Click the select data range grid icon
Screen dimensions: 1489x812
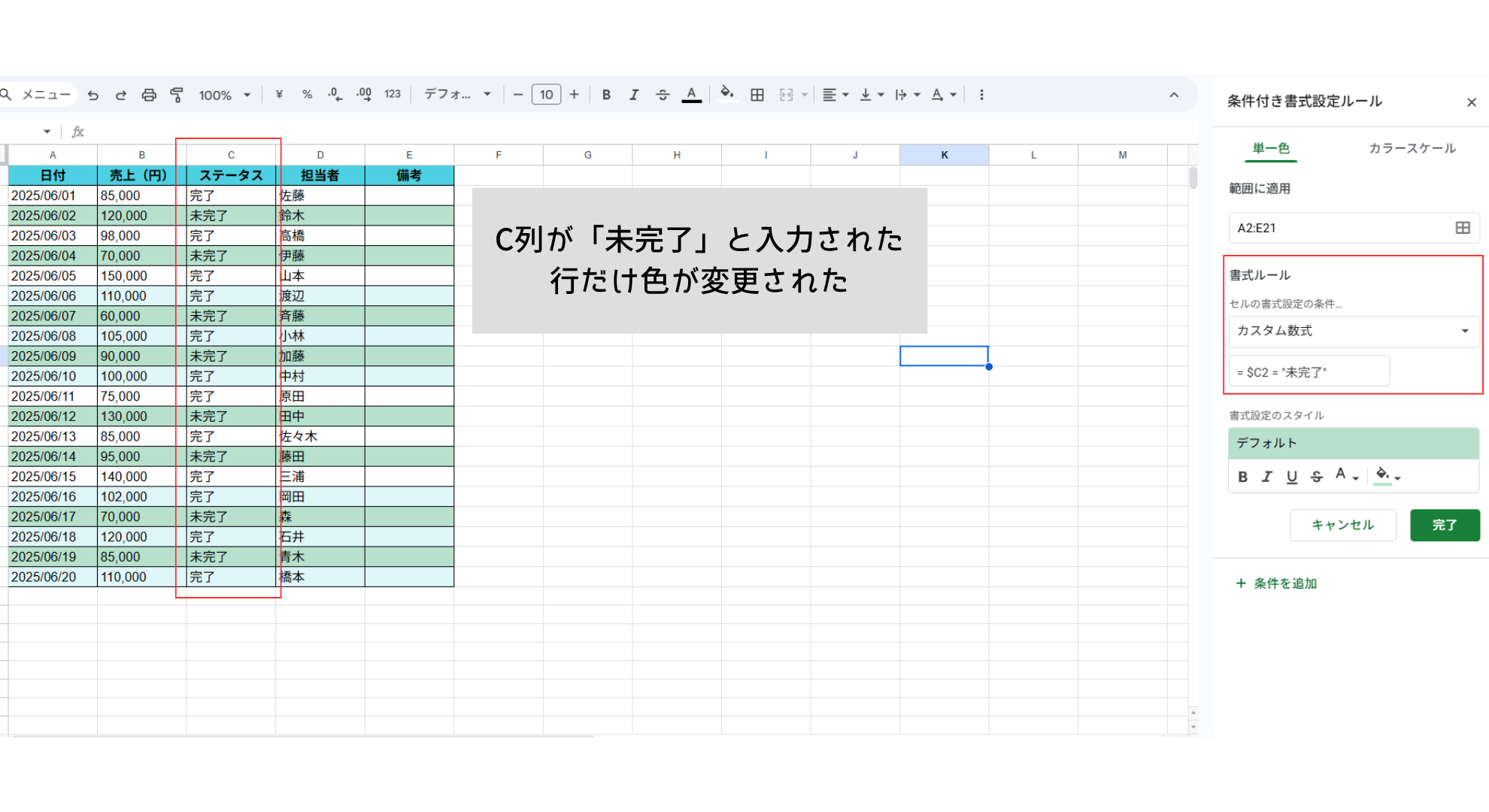1463,228
